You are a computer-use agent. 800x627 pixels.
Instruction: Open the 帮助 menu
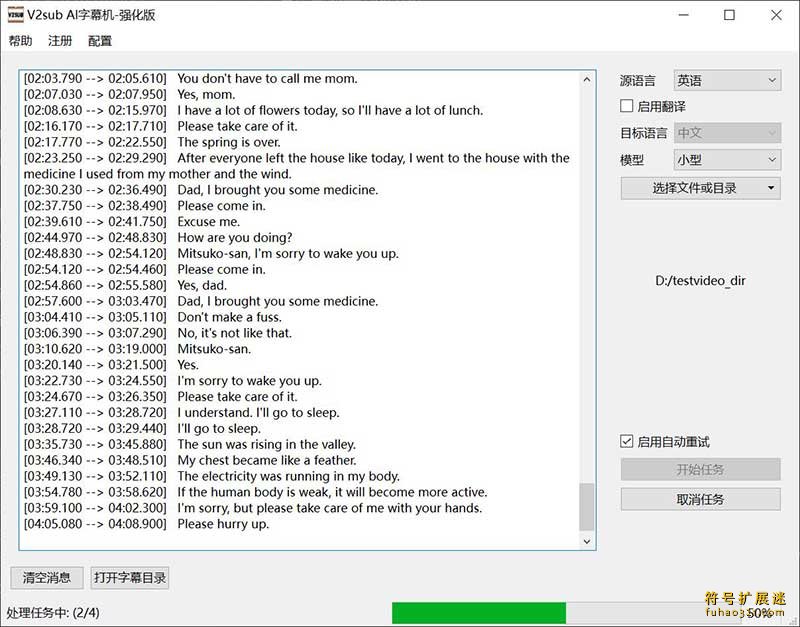coord(20,41)
